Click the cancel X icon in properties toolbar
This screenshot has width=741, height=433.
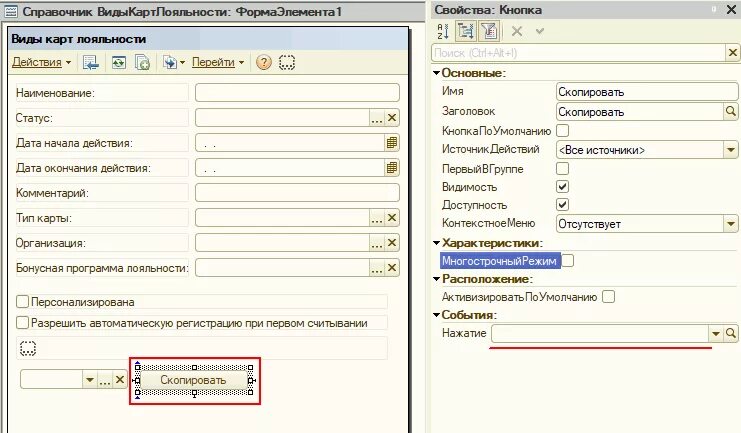517,32
